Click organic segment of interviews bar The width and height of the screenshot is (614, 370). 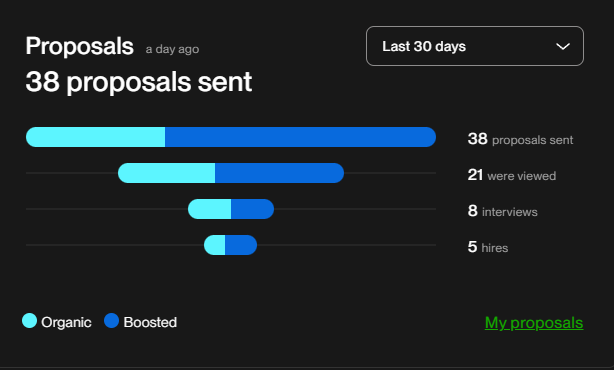(x=209, y=209)
